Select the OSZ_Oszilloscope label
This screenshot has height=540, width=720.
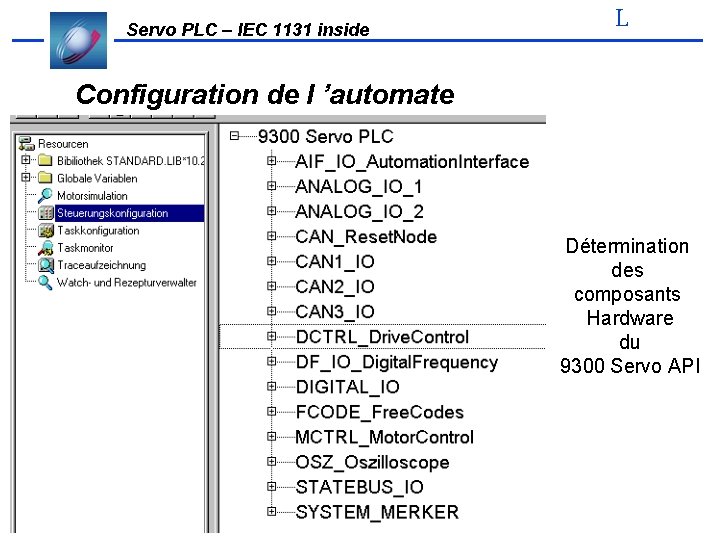pos(372,462)
